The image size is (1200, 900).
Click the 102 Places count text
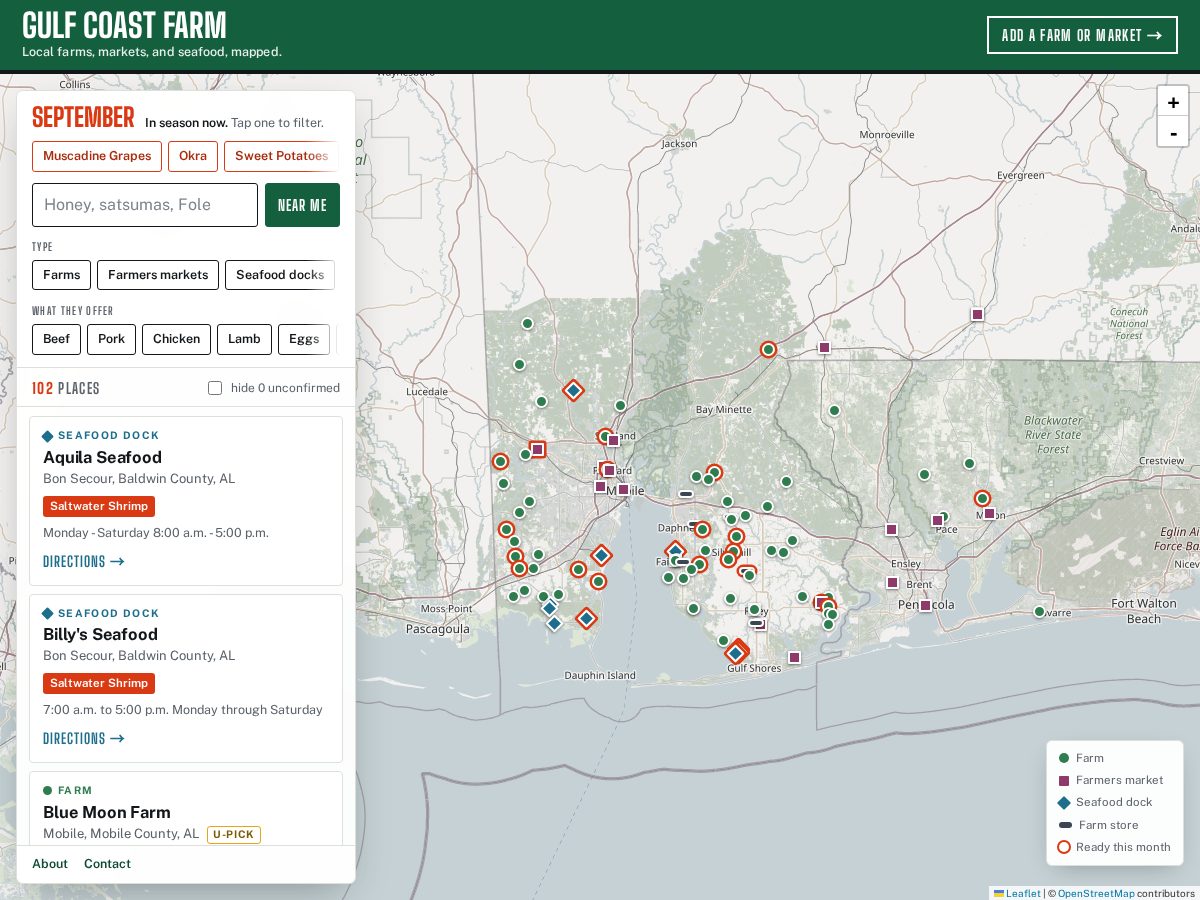pyautogui.click(x=66, y=388)
